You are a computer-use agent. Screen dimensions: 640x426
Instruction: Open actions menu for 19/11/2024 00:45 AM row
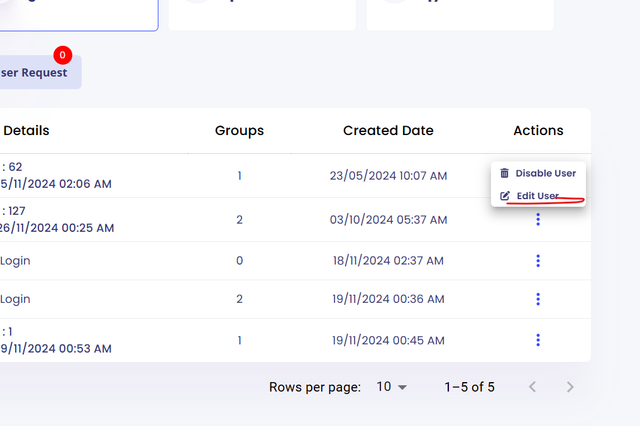click(538, 340)
